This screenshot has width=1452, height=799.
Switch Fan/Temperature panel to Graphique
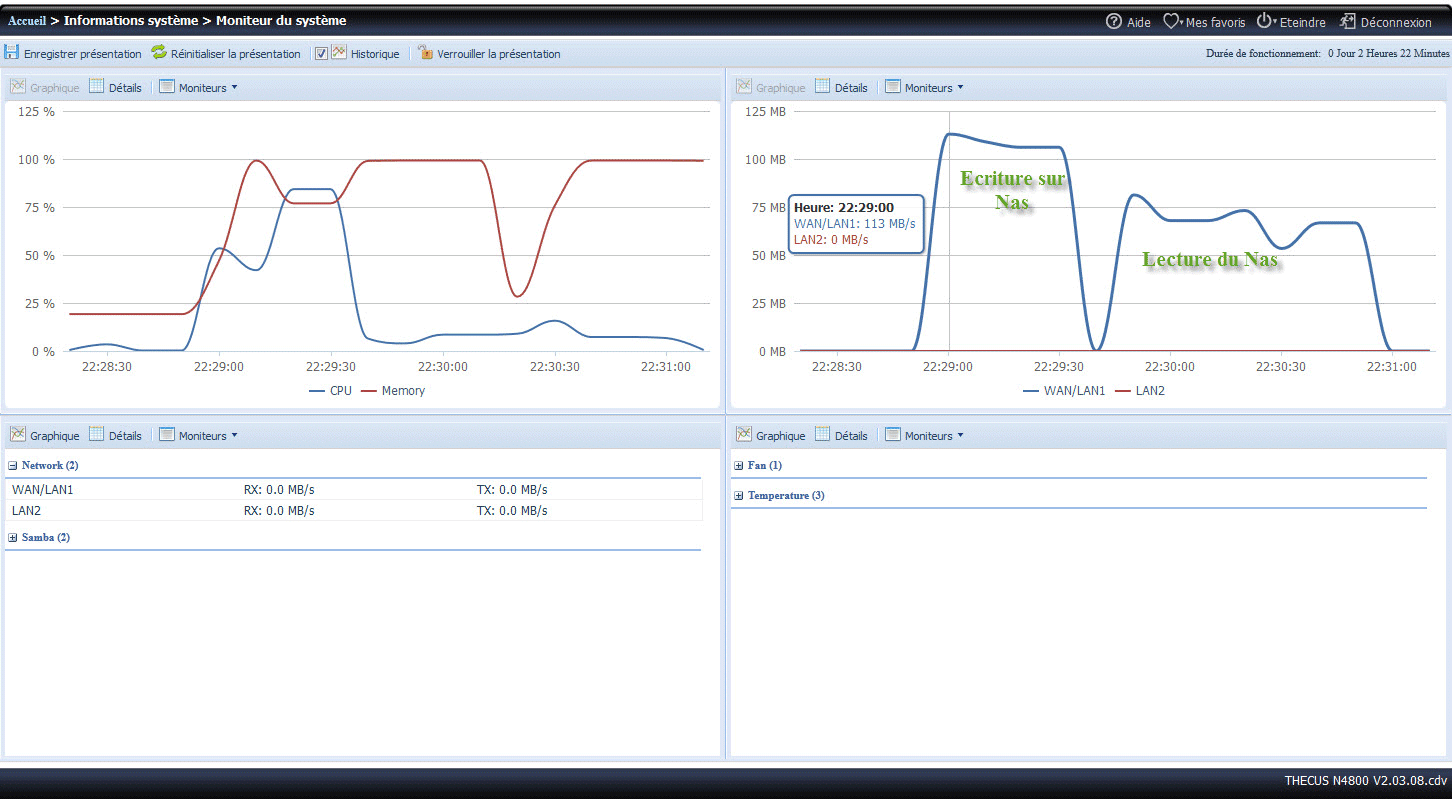click(770, 435)
